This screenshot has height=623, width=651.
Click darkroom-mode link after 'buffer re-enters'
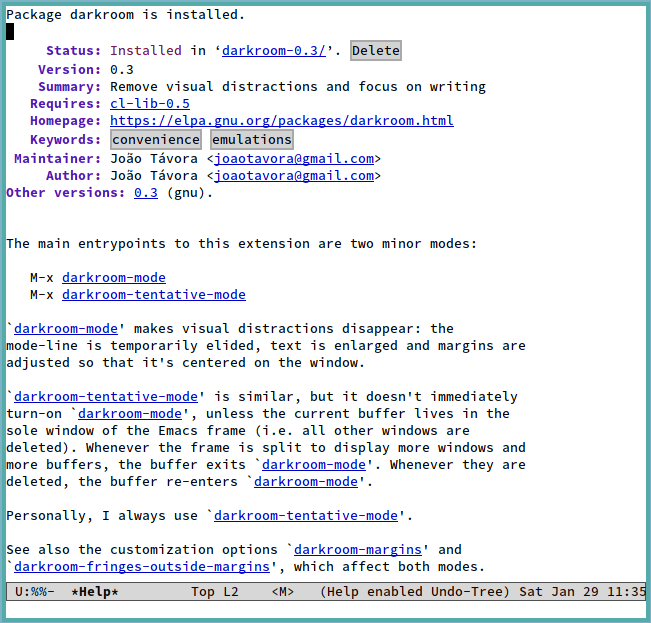tap(306, 481)
